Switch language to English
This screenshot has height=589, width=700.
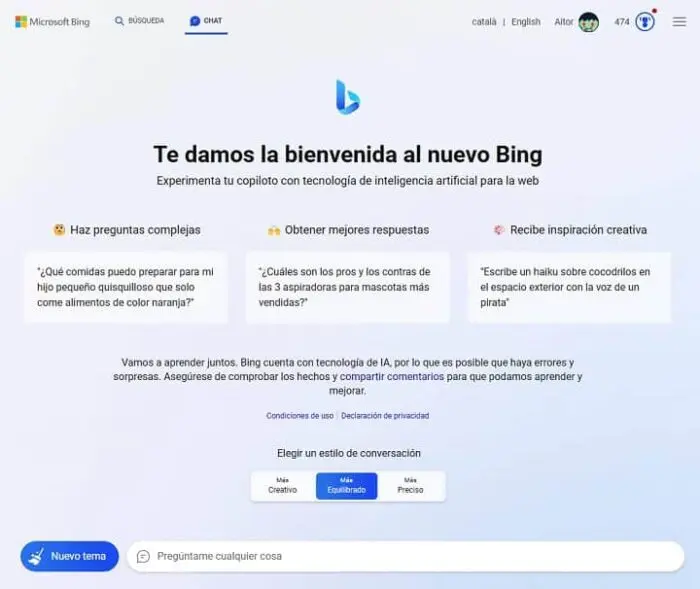[x=526, y=22]
